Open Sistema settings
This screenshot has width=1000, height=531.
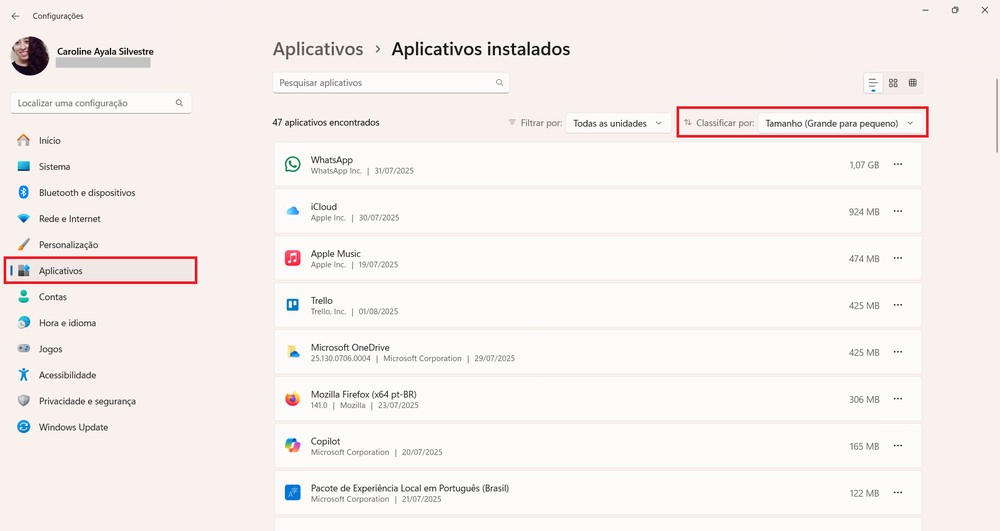click(100, 166)
